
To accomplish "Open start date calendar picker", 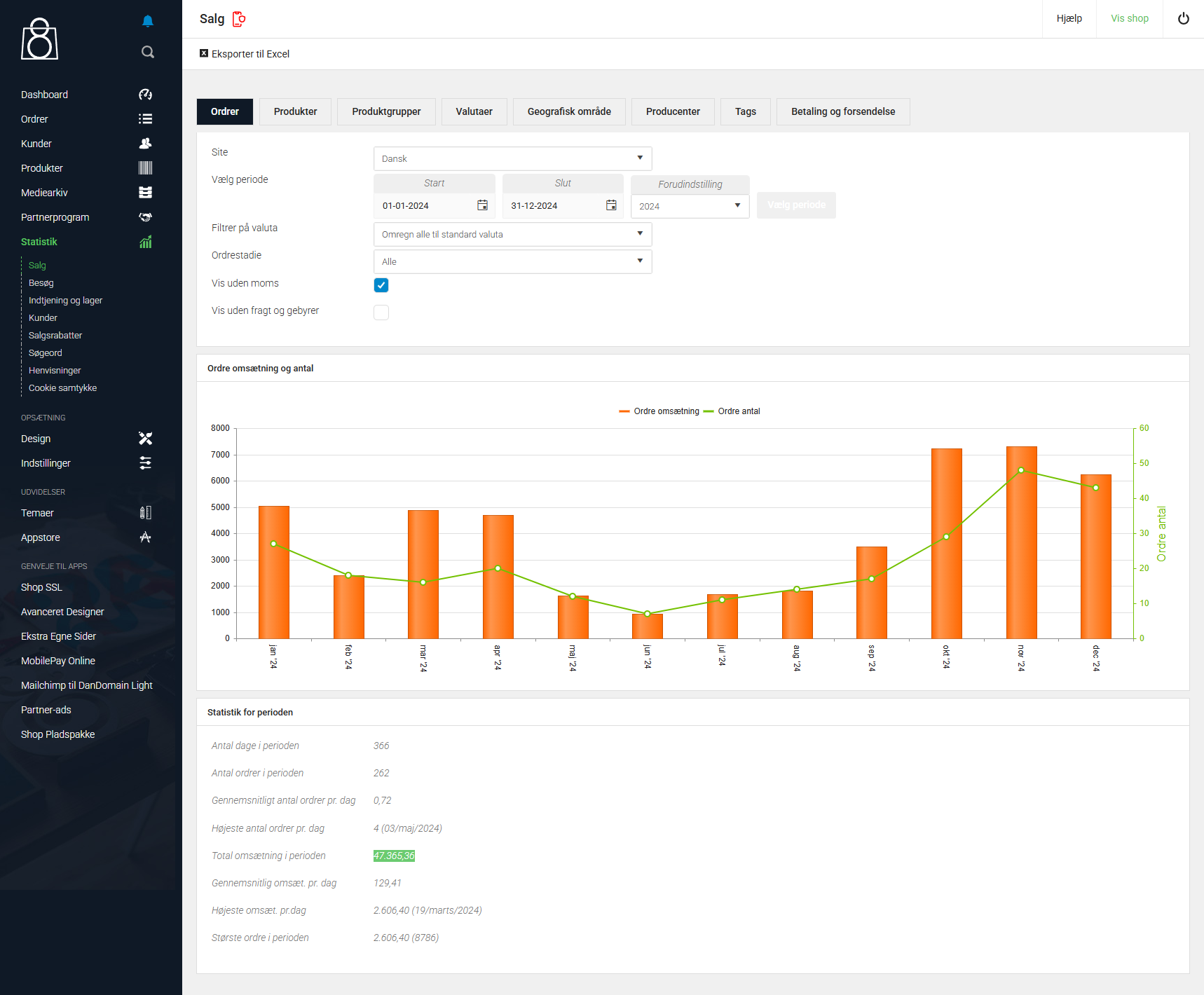I will coord(482,205).
